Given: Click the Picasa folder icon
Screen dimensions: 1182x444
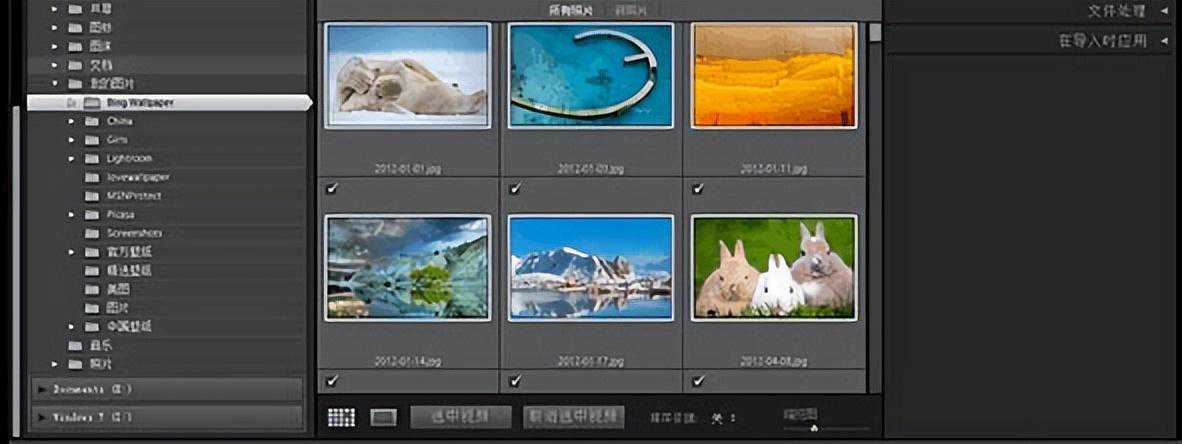Looking at the screenshot, I should (92, 215).
